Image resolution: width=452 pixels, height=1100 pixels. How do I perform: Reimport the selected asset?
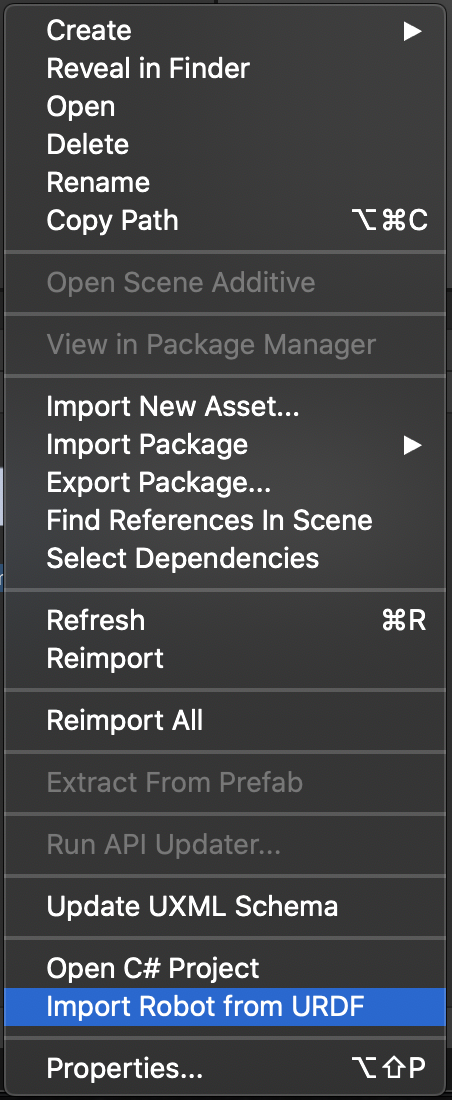[225, 659]
